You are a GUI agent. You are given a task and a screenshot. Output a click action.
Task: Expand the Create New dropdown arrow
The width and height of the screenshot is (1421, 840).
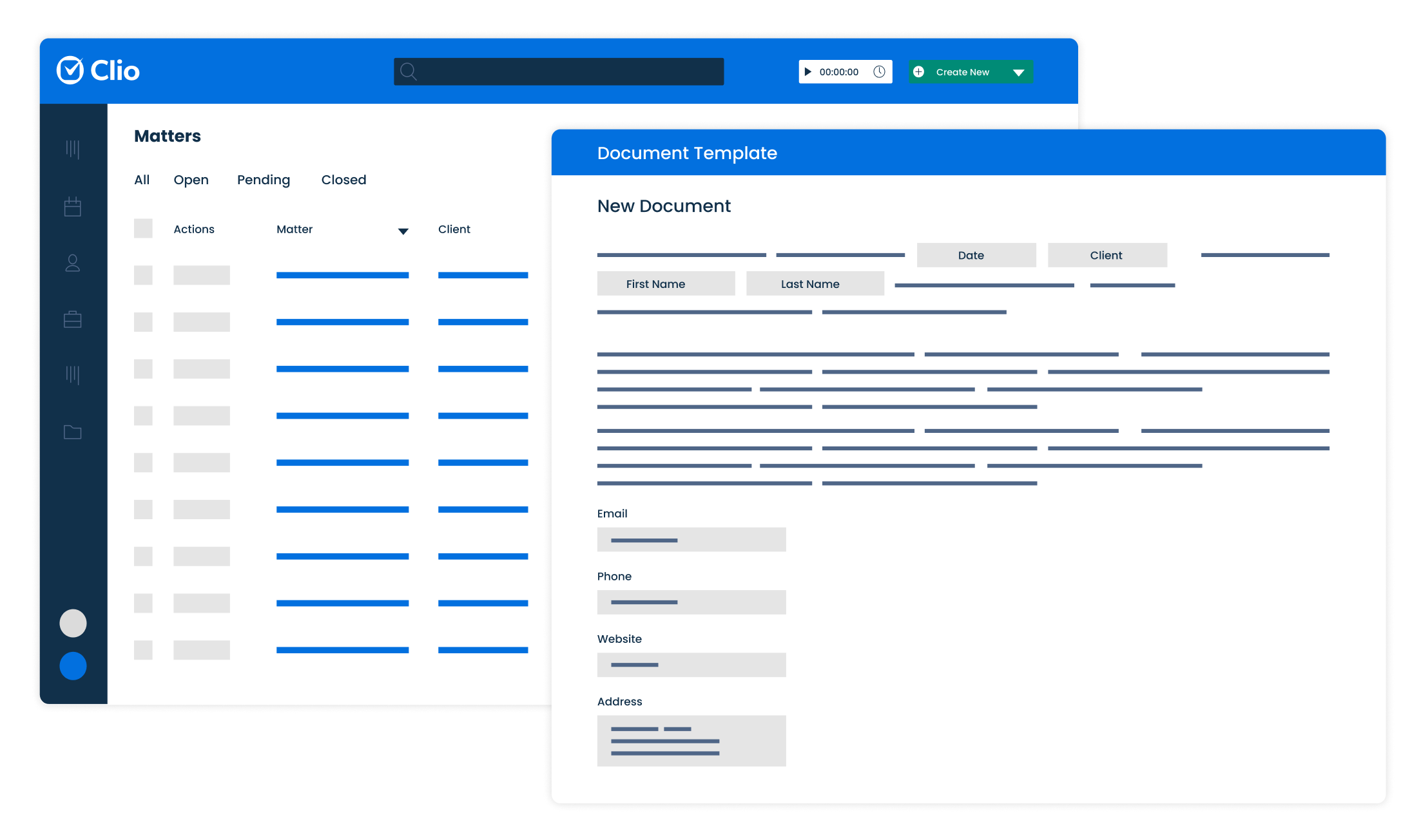pyautogui.click(x=1018, y=72)
